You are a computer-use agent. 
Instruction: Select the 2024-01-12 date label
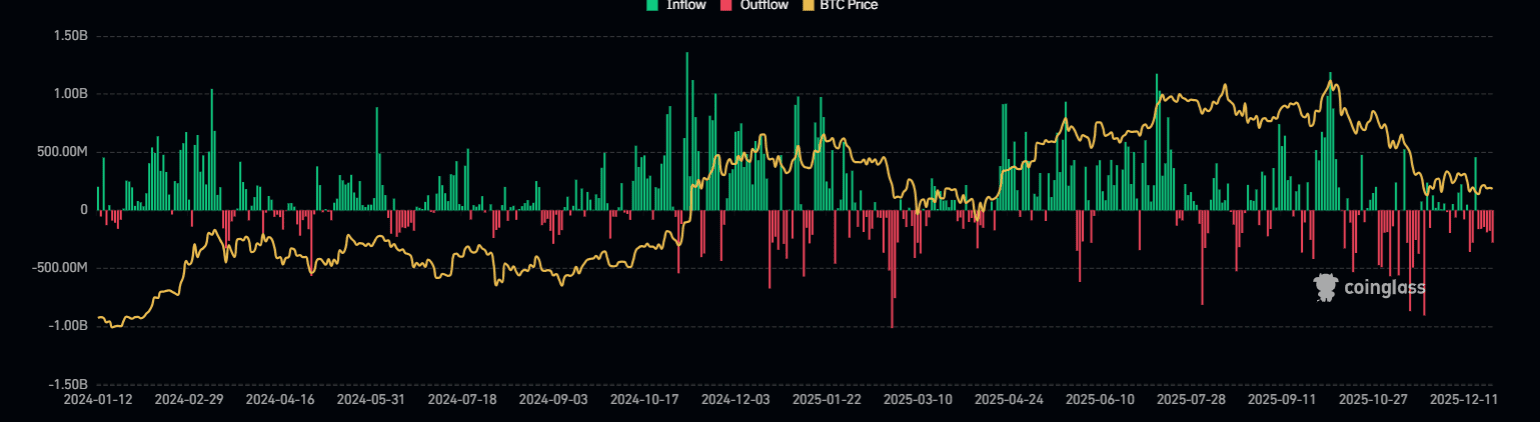[x=98, y=399]
